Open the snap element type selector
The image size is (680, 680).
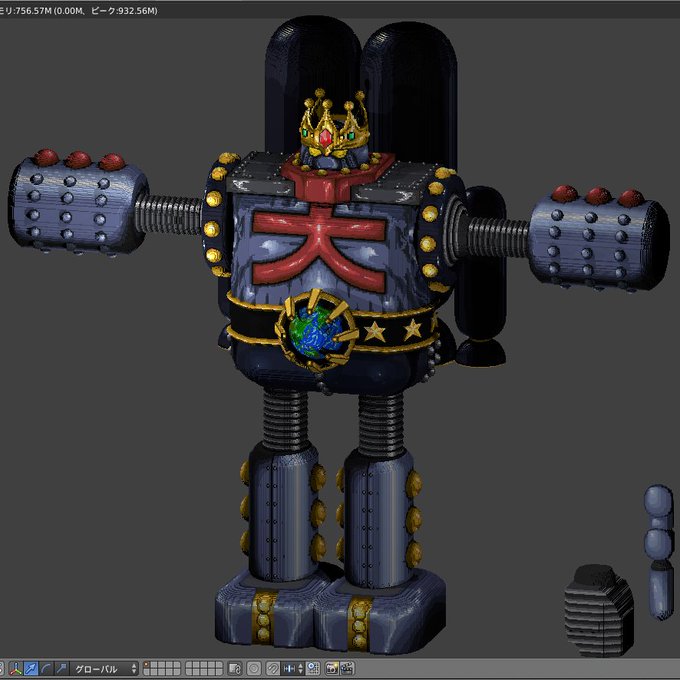pyautogui.click(x=293, y=668)
